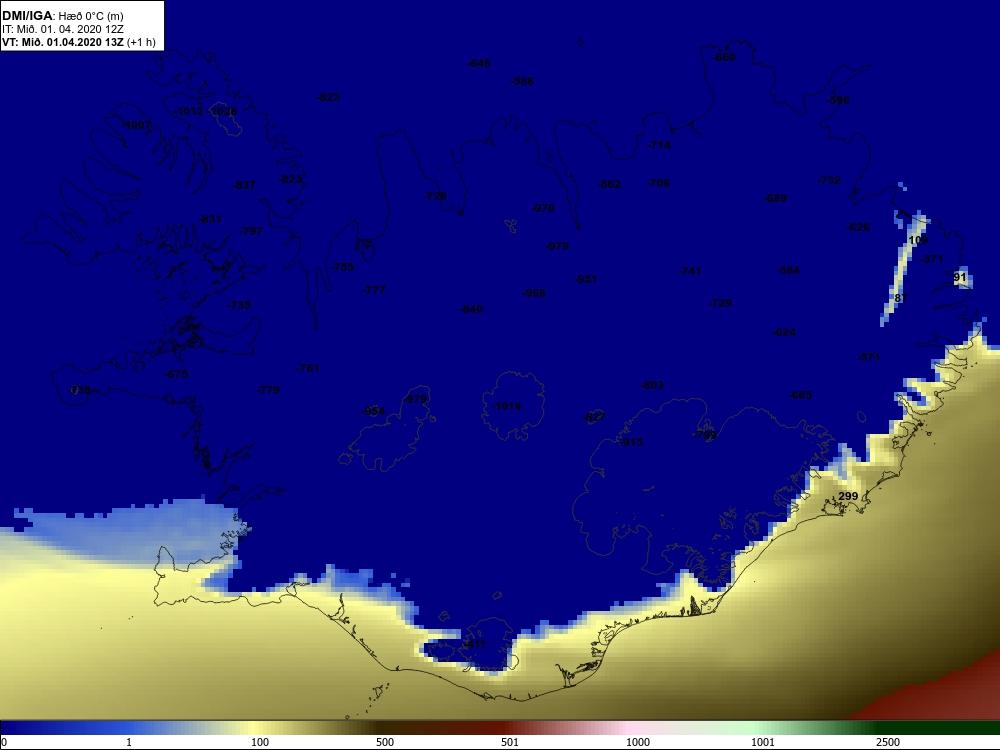Click the map value "-660"

[x=724, y=57]
